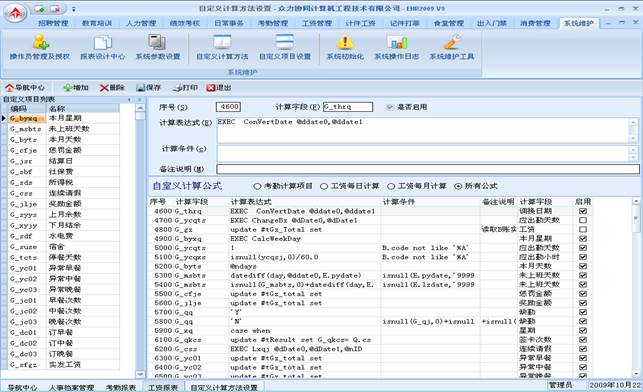Click the left list scrollbar down arrow
This screenshot has height=392, width=643.
[140, 374]
